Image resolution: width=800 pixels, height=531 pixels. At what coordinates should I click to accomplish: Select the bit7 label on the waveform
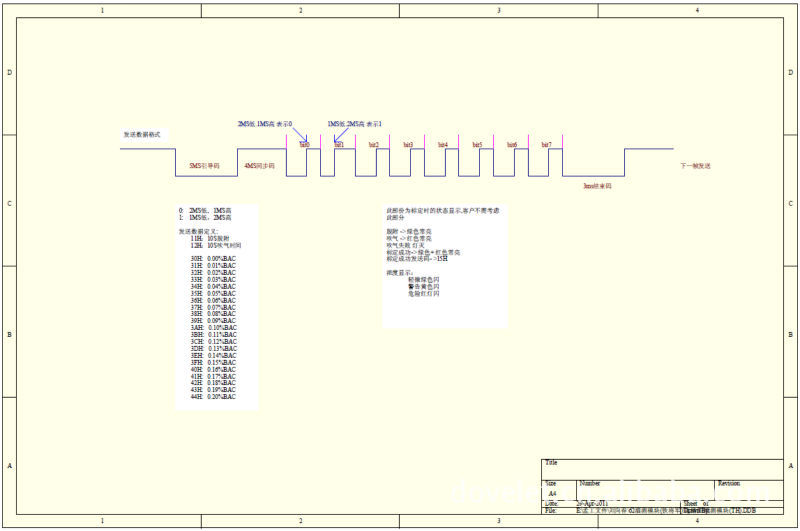[x=547, y=145]
